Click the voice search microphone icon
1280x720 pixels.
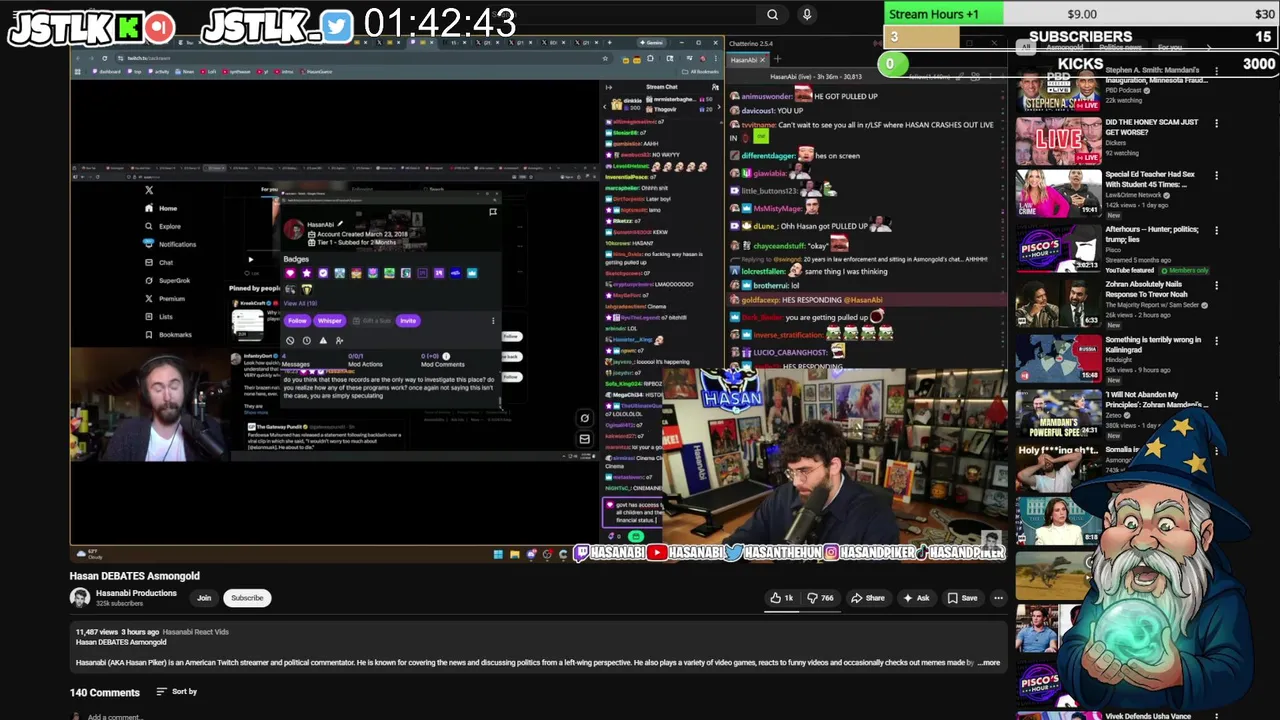[x=806, y=14]
